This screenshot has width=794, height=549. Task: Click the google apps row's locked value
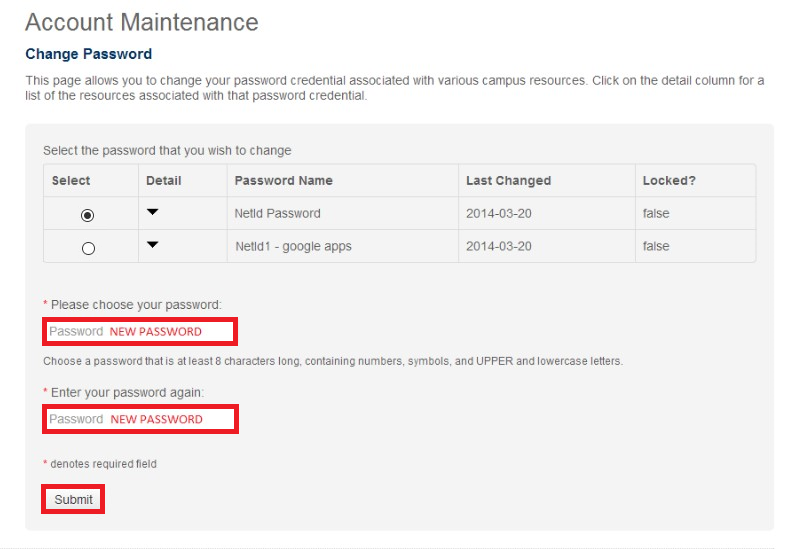656,246
